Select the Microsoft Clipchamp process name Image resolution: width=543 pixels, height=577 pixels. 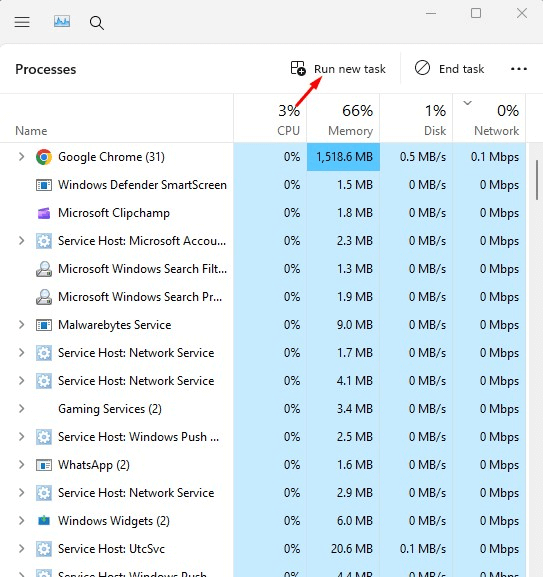[x=114, y=213]
